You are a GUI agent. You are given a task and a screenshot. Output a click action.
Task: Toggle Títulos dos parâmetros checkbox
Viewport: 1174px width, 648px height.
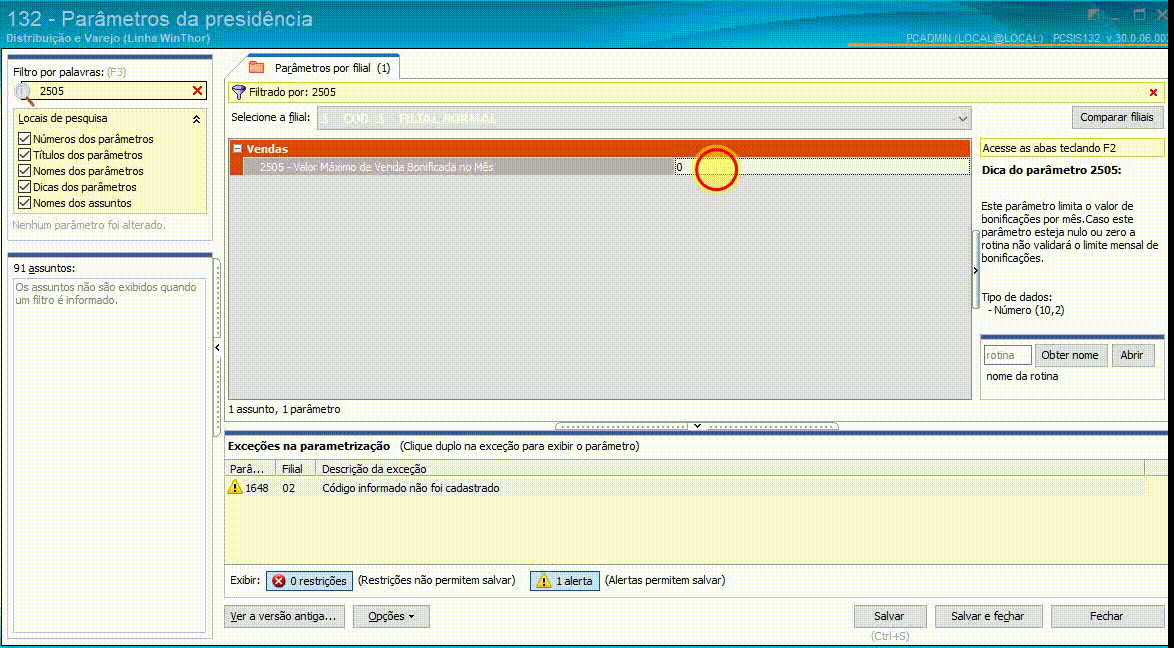pos(24,155)
